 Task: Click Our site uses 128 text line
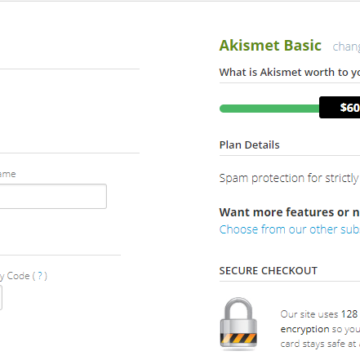[320, 314]
